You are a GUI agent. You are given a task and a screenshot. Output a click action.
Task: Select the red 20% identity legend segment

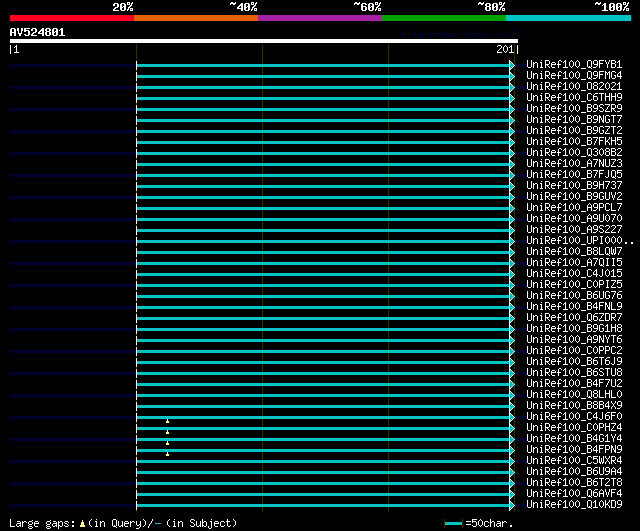(x=72, y=18)
